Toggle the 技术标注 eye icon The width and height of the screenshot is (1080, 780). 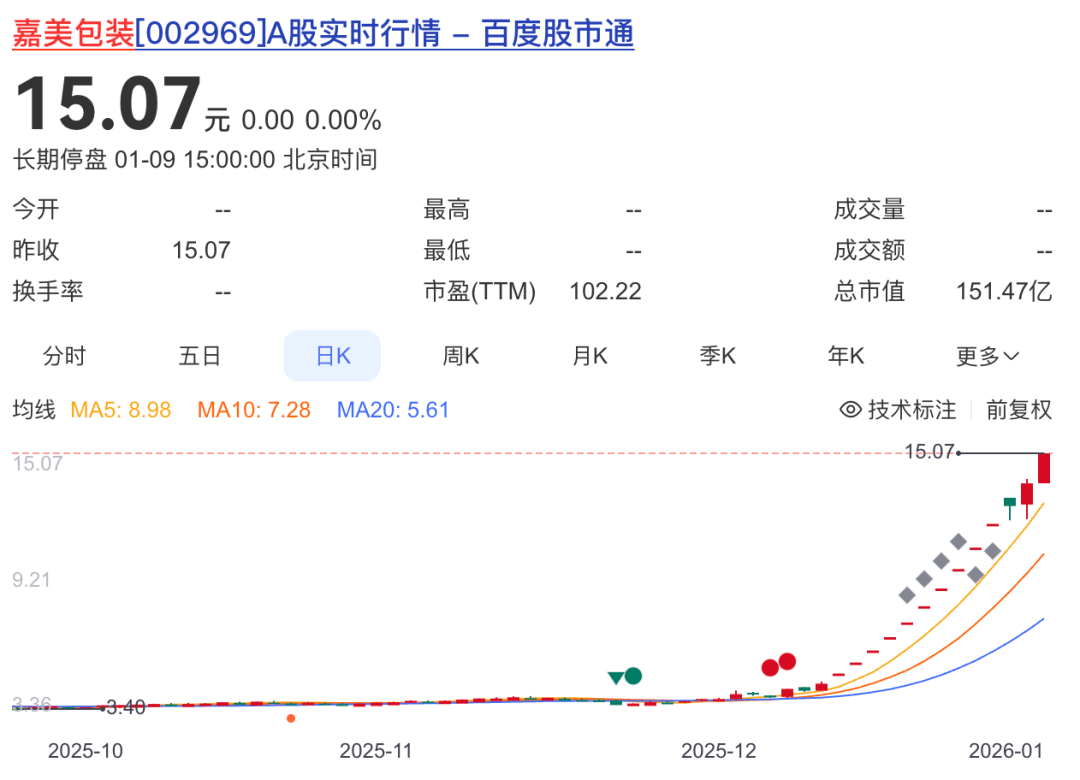tap(851, 410)
